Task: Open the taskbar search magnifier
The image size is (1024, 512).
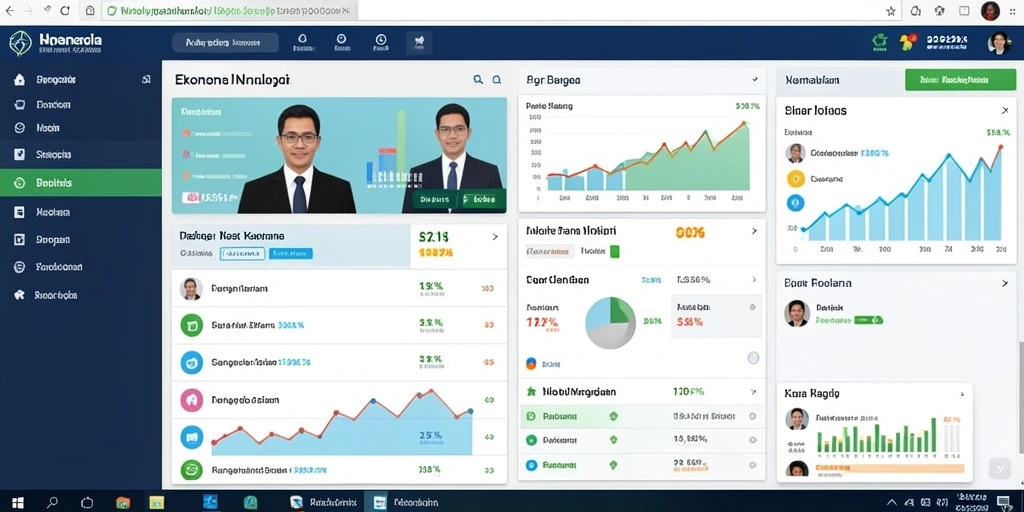Action: [53, 502]
